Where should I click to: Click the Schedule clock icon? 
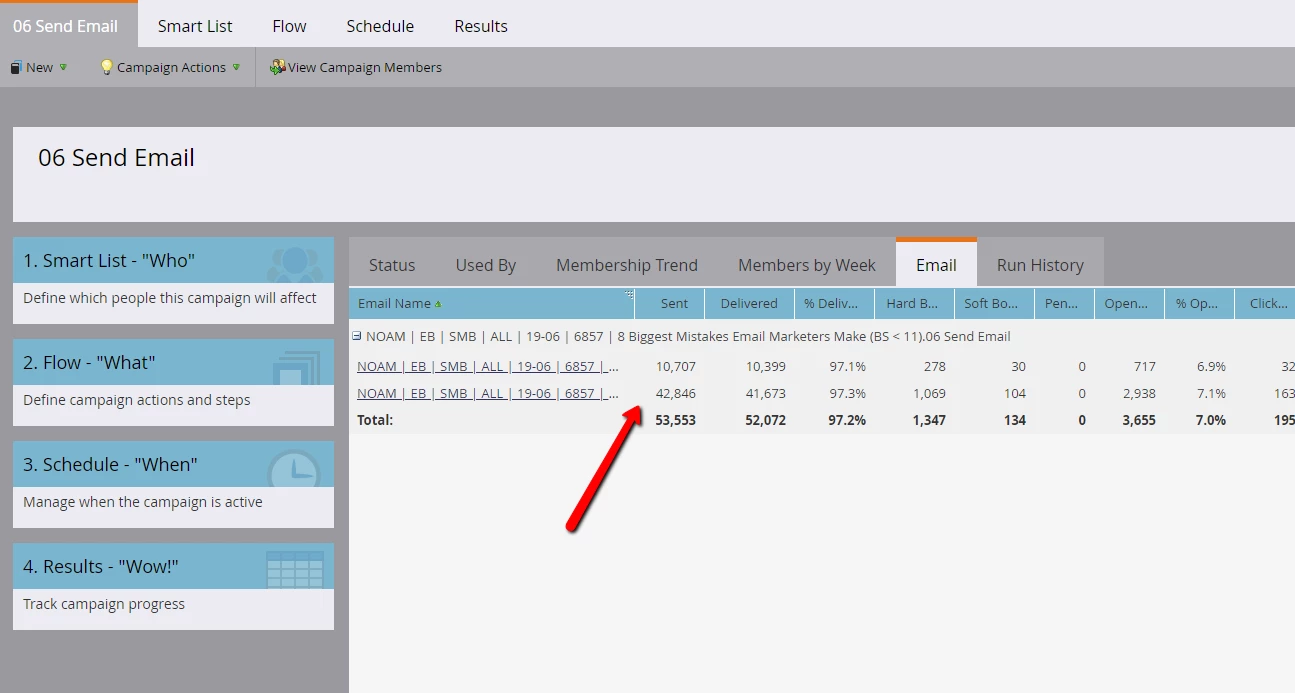[294, 470]
